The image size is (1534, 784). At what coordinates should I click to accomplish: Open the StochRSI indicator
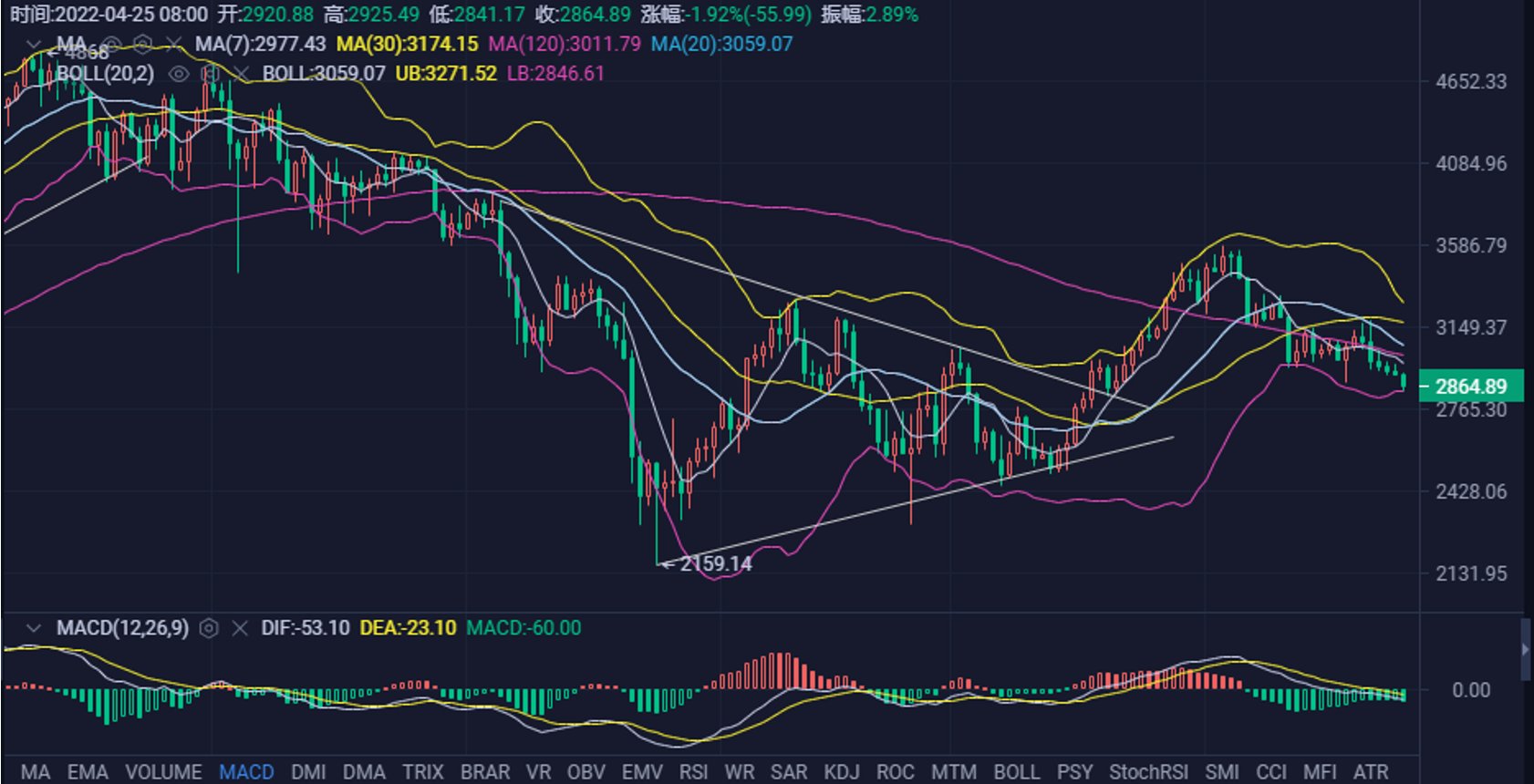[1148, 771]
